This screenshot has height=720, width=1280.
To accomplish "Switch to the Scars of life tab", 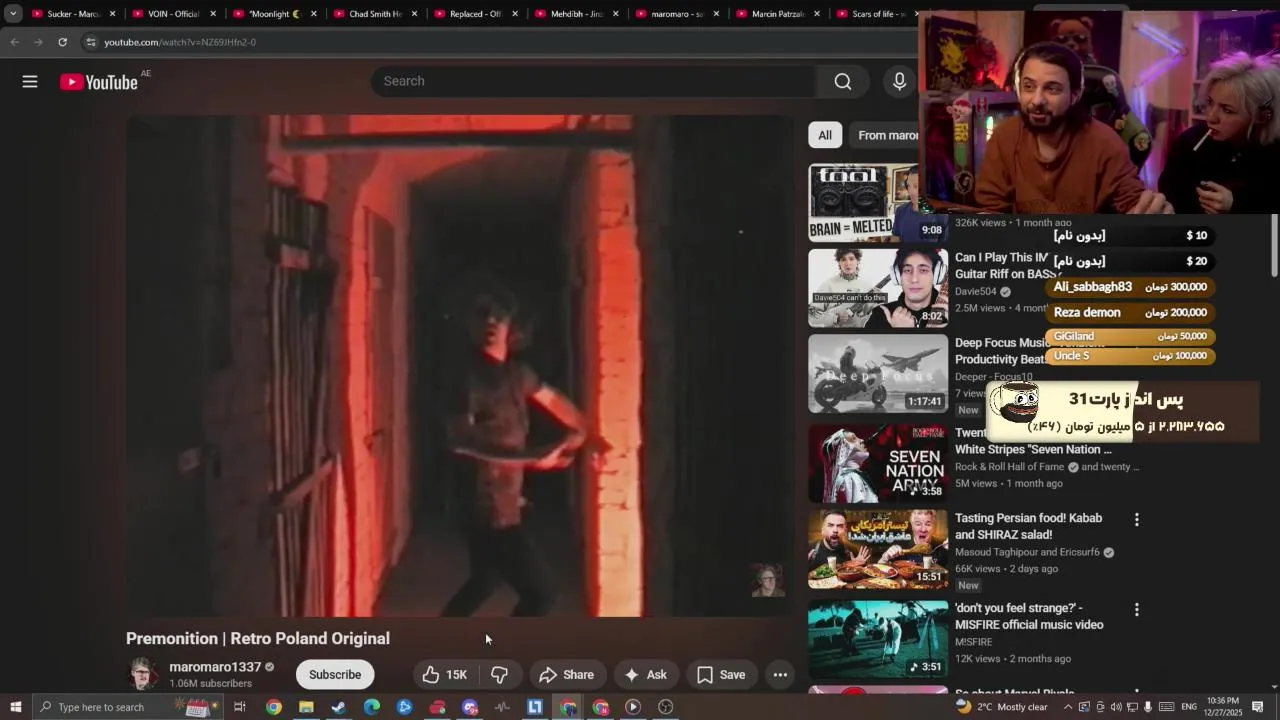I will click(875, 14).
